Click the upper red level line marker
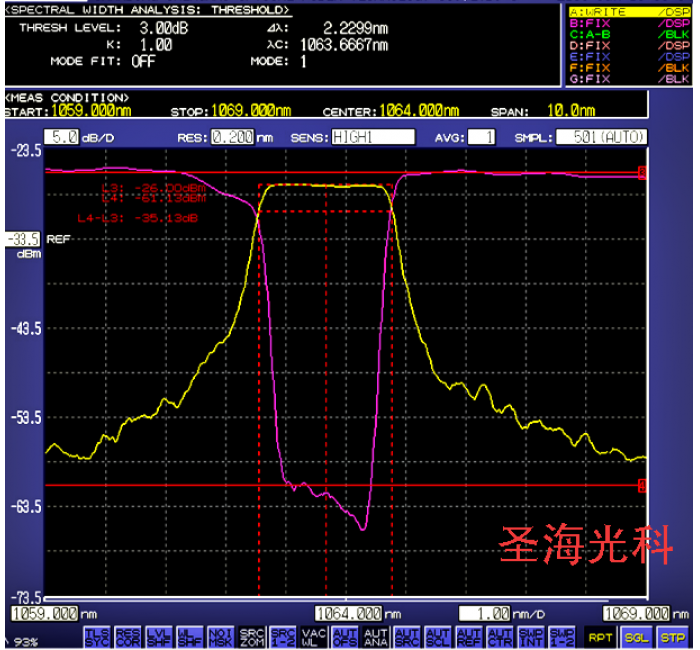 tap(642, 173)
